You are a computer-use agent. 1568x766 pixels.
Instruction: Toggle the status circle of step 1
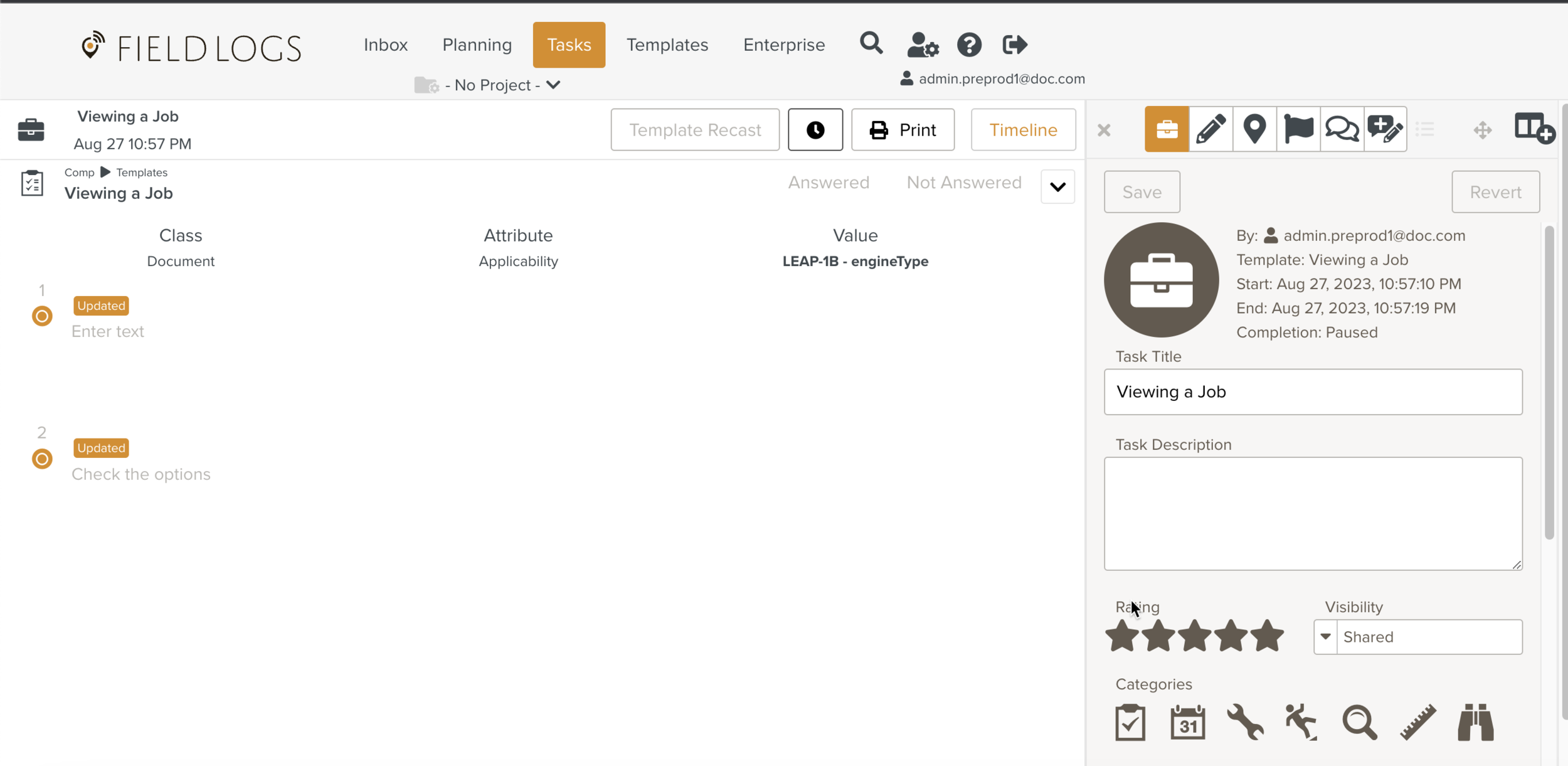[x=42, y=316]
